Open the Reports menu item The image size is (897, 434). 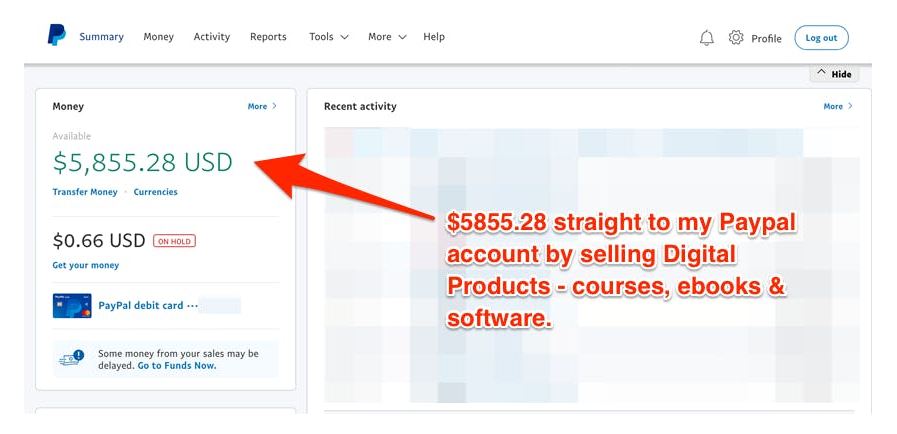[268, 37]
